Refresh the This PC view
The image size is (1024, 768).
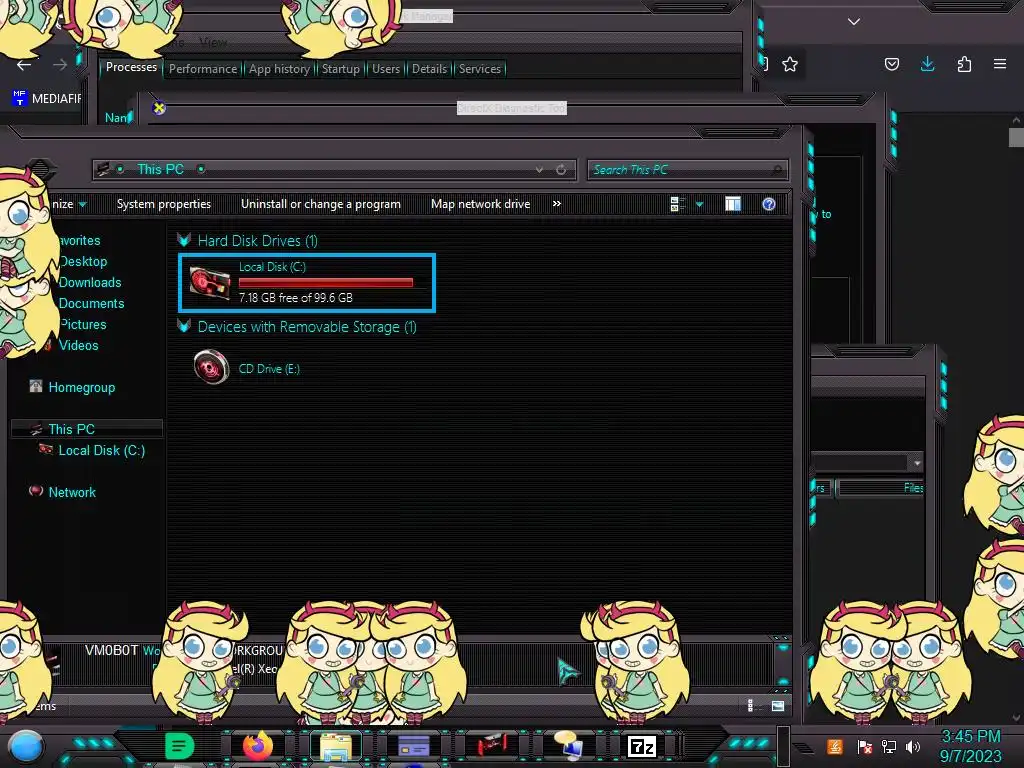click(x=561, y=170)
